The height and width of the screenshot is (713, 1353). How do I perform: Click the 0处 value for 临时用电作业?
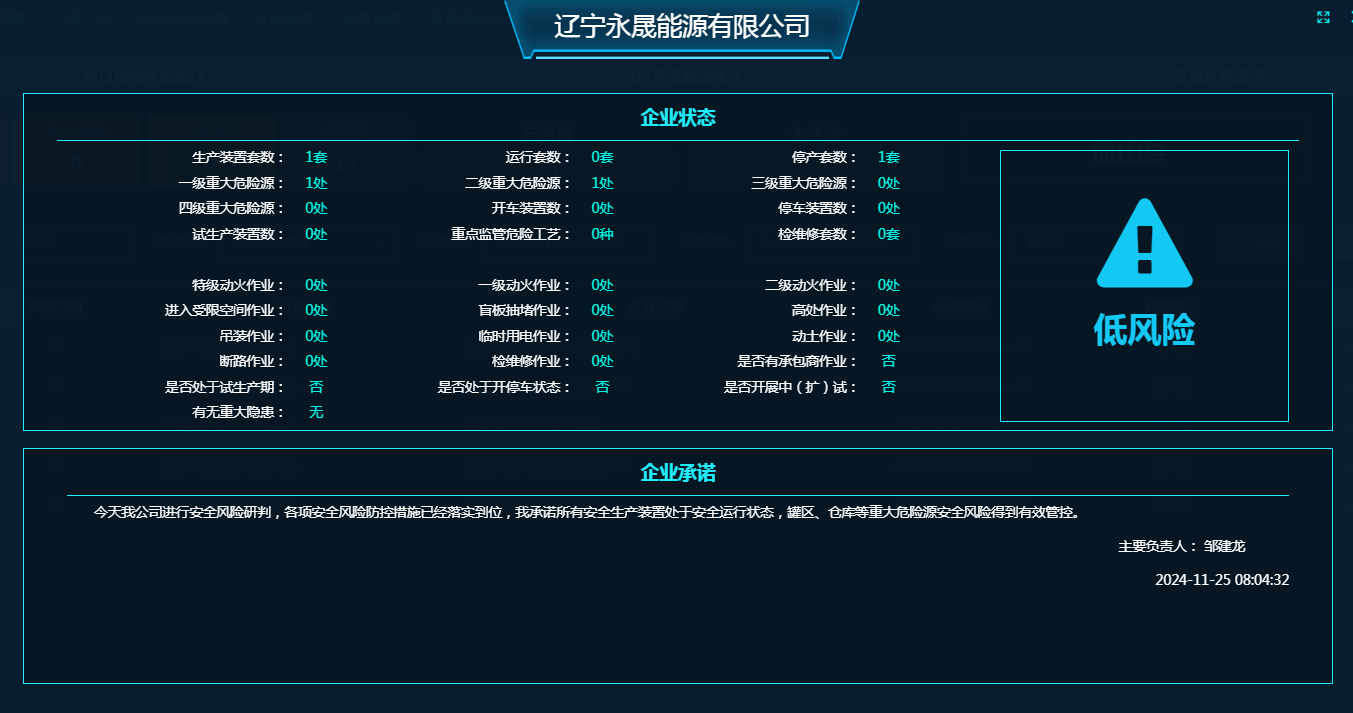(x=602, y=336)
